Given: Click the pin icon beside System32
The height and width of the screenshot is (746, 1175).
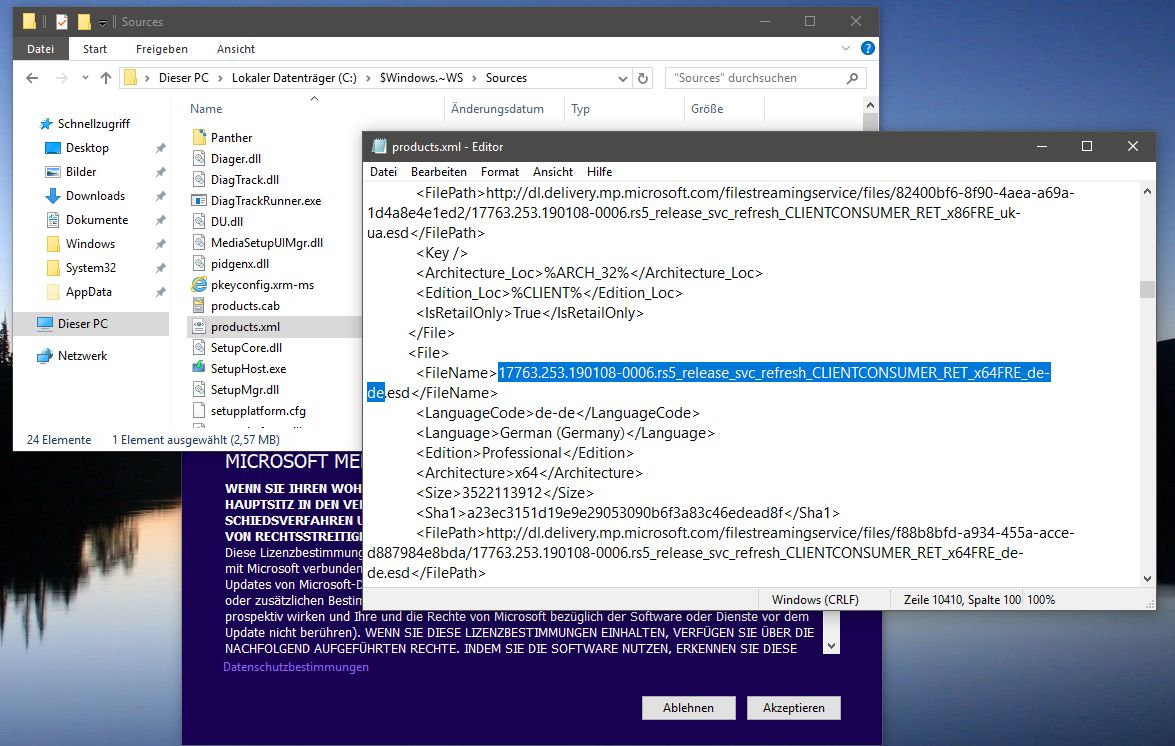Looking at the screenshot, I should [x=160, y=268].
